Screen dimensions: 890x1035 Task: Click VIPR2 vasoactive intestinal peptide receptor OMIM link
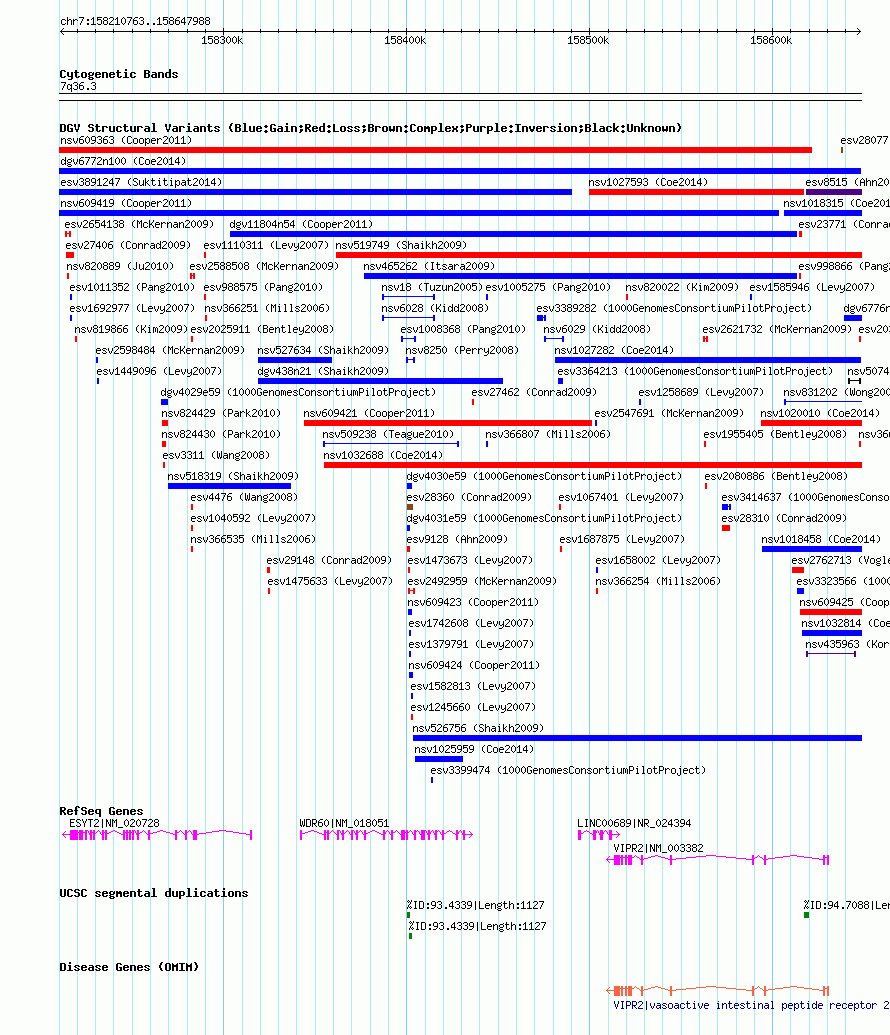pos(751,1006)
